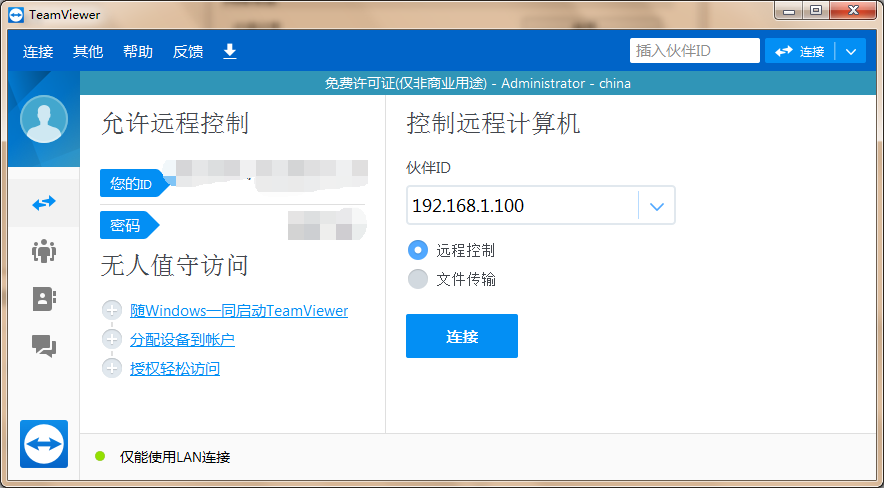Minimize the TeamViewer window
Image resolution: width=884 pixels, height=488 pixels.
(x=789, y=11)
